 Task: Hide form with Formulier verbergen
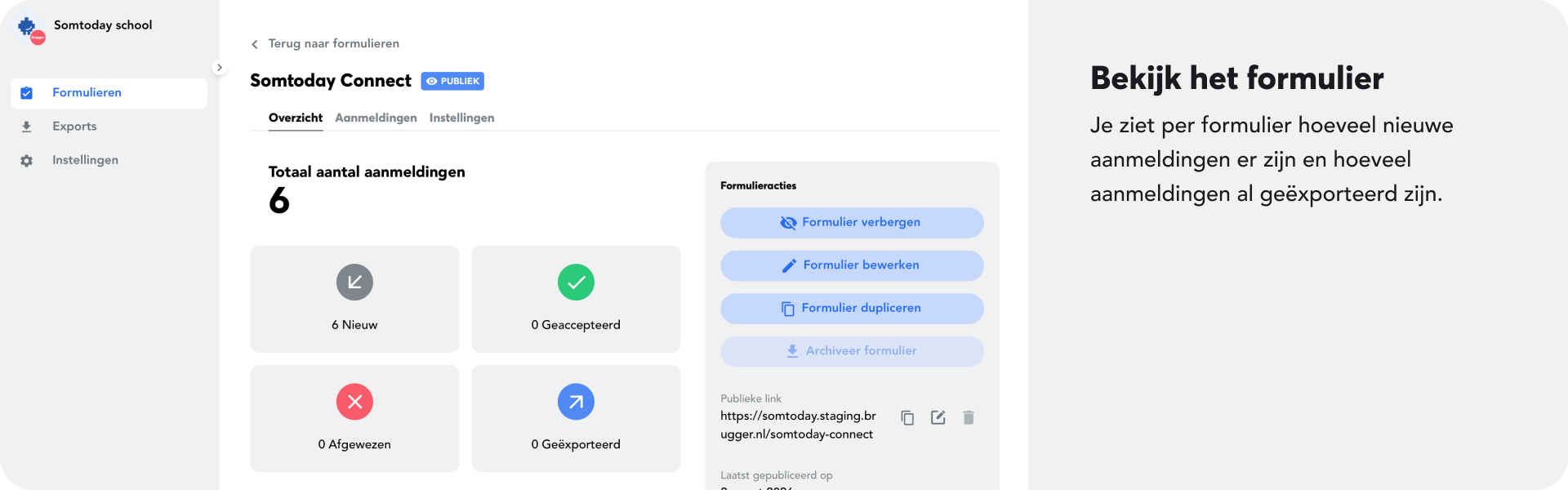852,223
